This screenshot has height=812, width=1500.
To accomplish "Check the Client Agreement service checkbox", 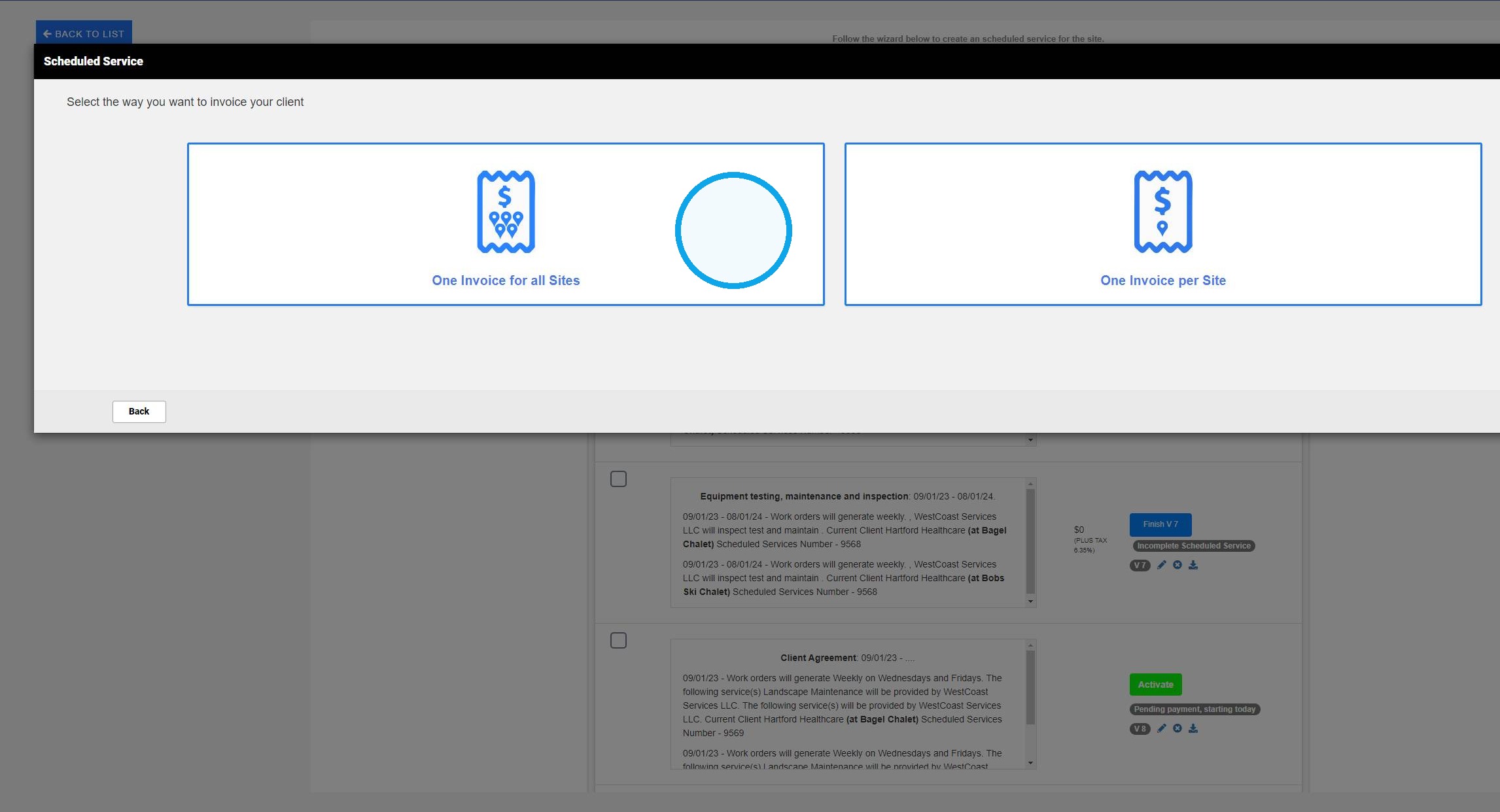I will (x=618, y=641).
